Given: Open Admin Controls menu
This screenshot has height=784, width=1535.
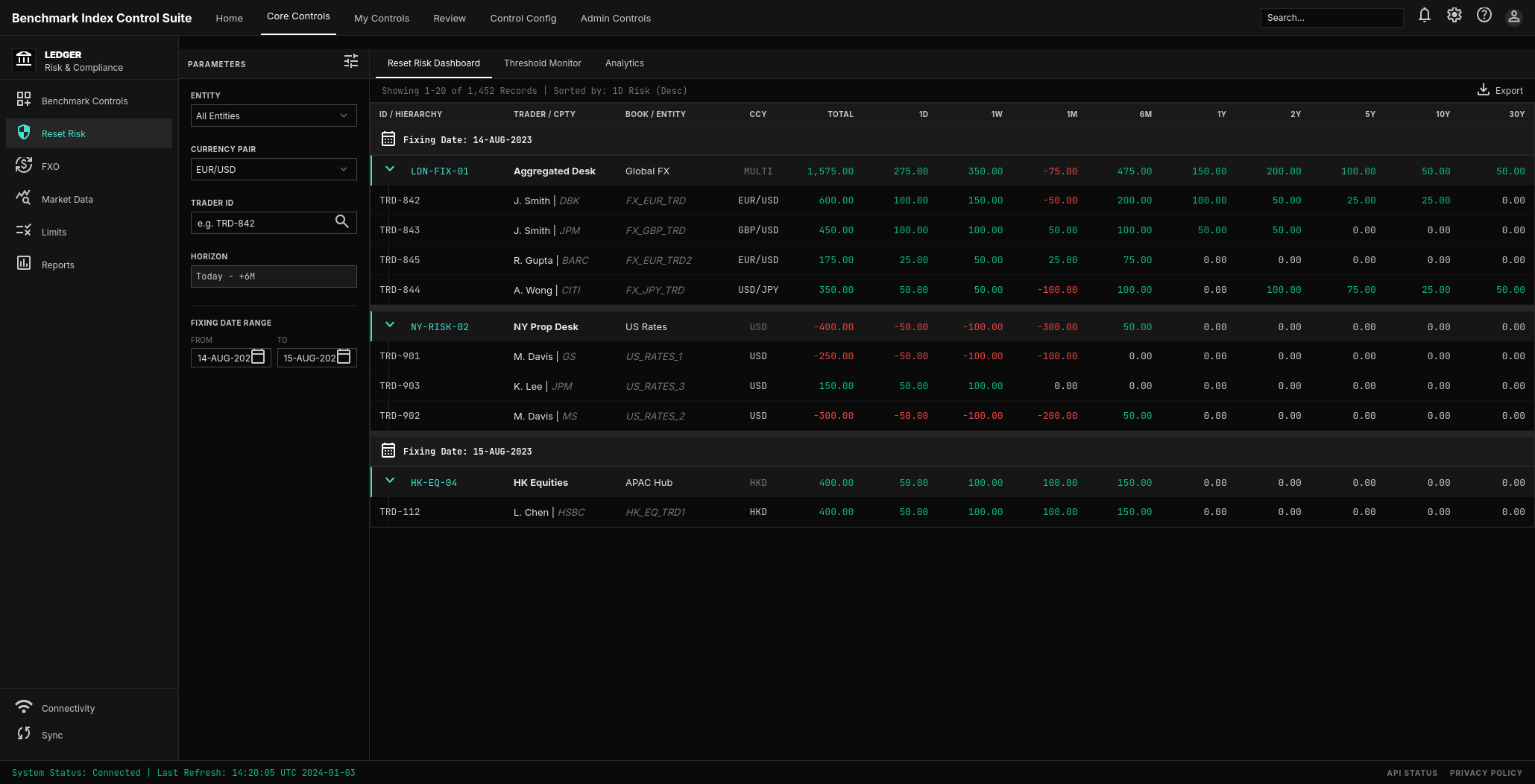Looking at the screenshot, I should point(616,18).
